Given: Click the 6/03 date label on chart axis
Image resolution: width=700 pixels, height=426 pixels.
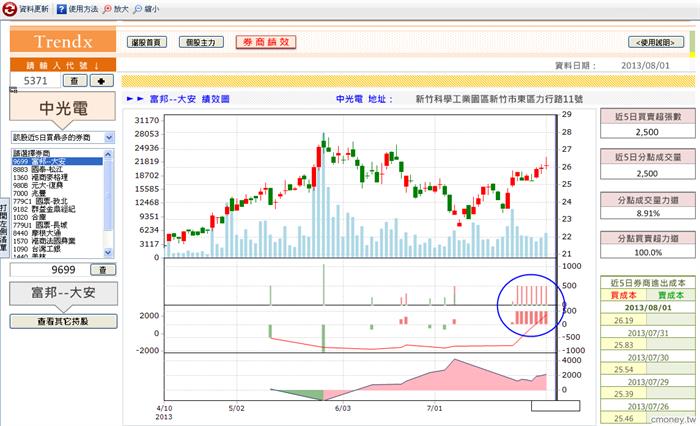Looking at the screenshot, I should click(343, 408).
